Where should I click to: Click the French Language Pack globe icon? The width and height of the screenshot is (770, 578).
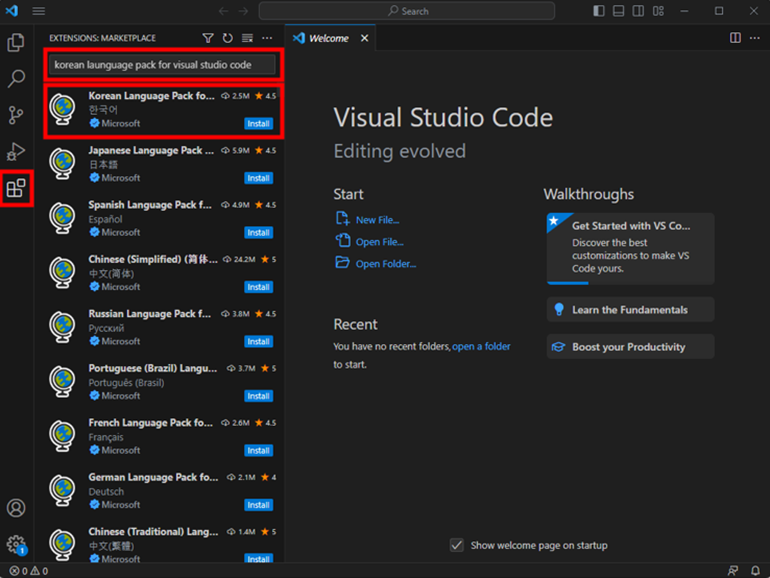click(62, 436)
